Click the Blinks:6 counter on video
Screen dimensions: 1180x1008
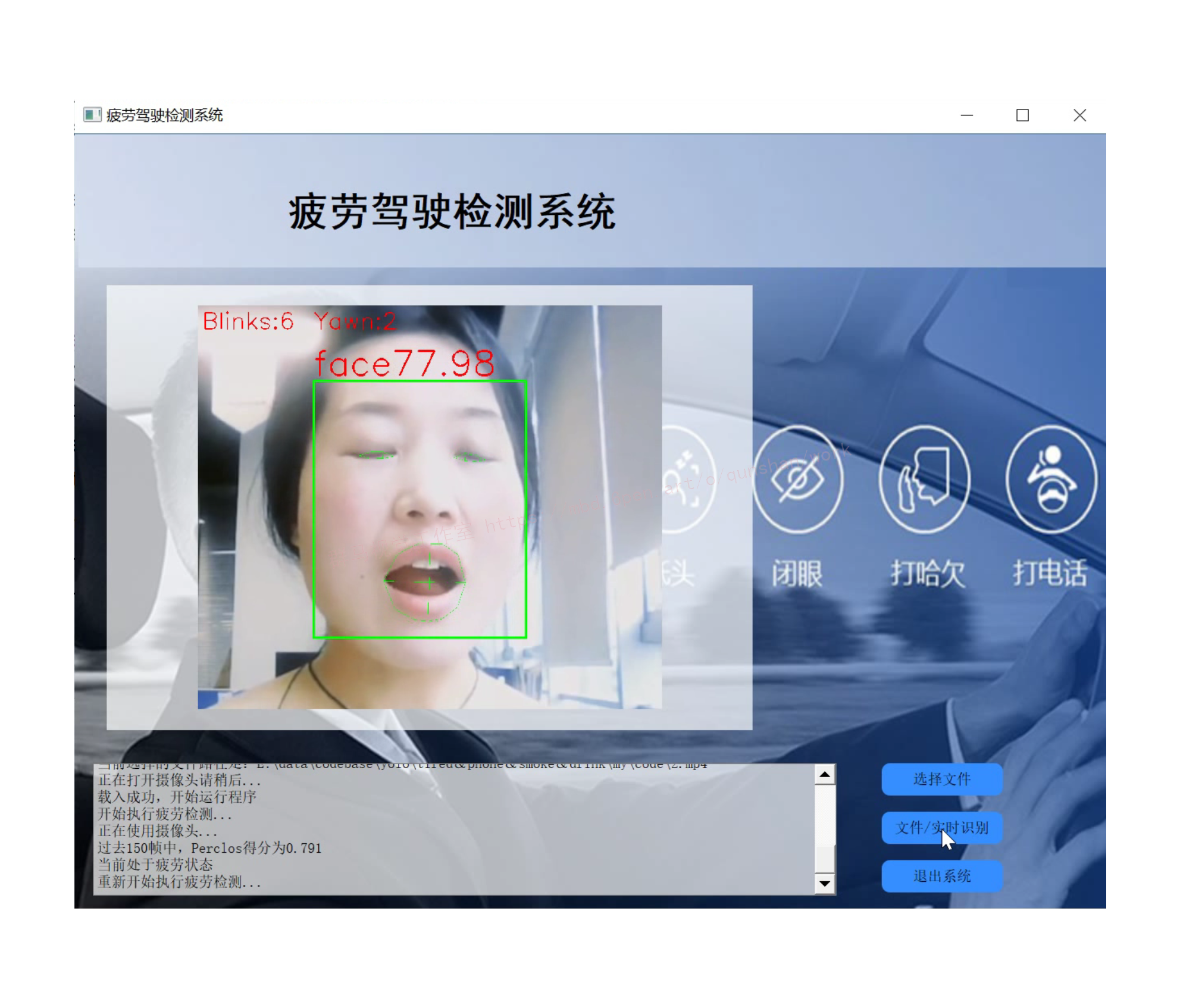click(x=248, y=321)
